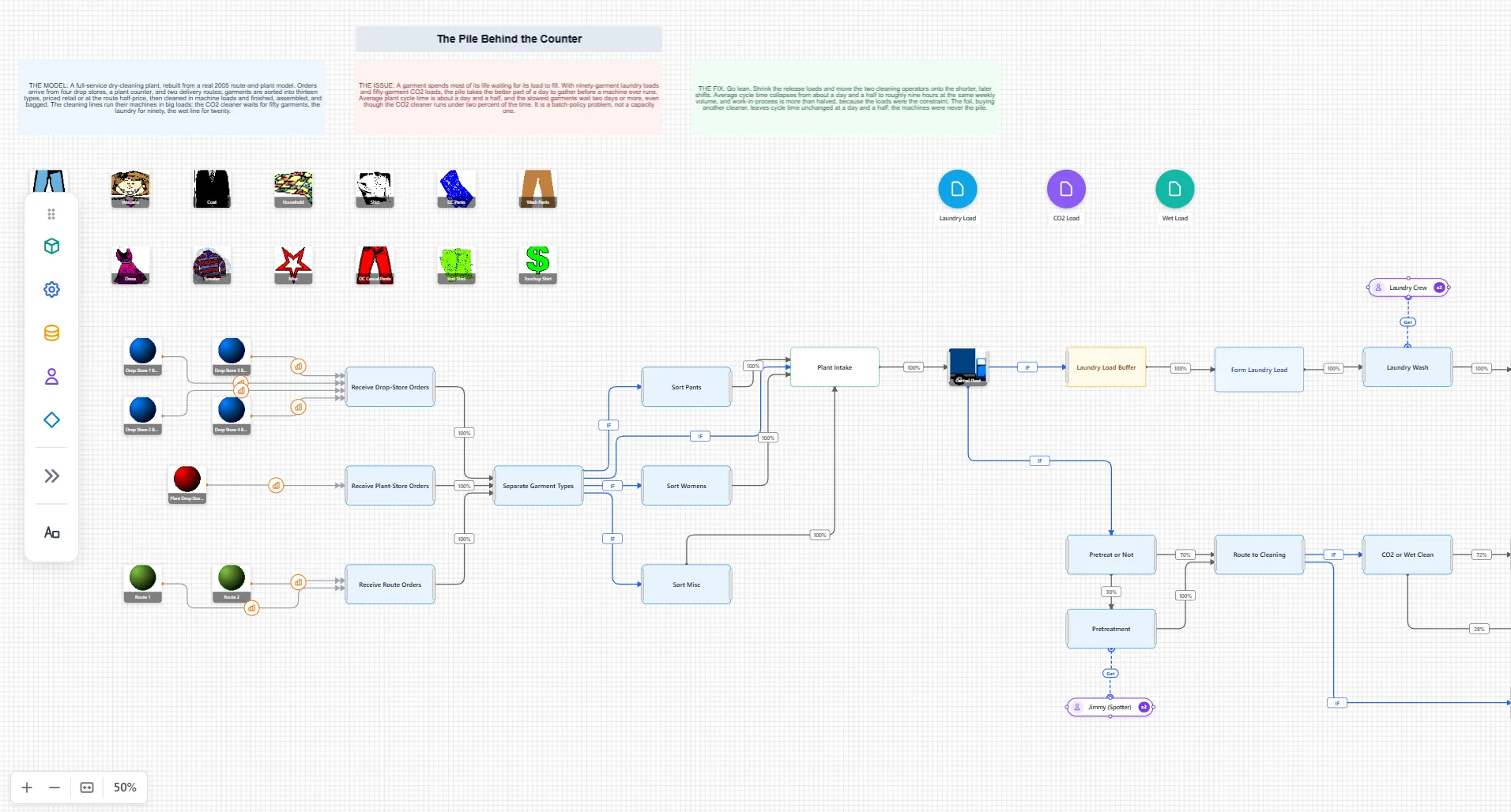This screenshot has height=812, width=1511.
Task: Zoom in with the plus button
Action: [27, 788]
